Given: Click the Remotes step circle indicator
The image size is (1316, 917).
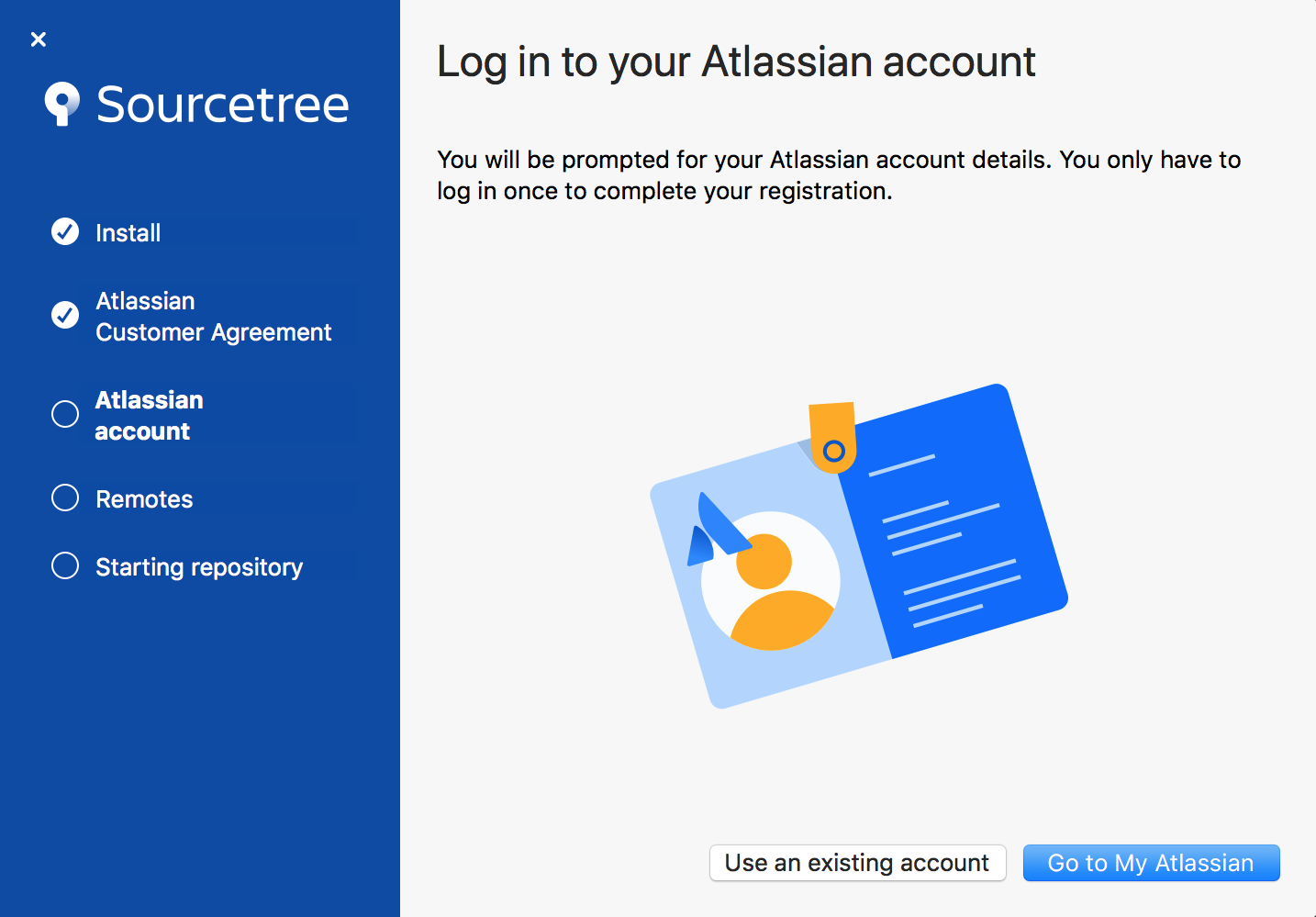Looking at the screenshot, I should pos(65,498).
